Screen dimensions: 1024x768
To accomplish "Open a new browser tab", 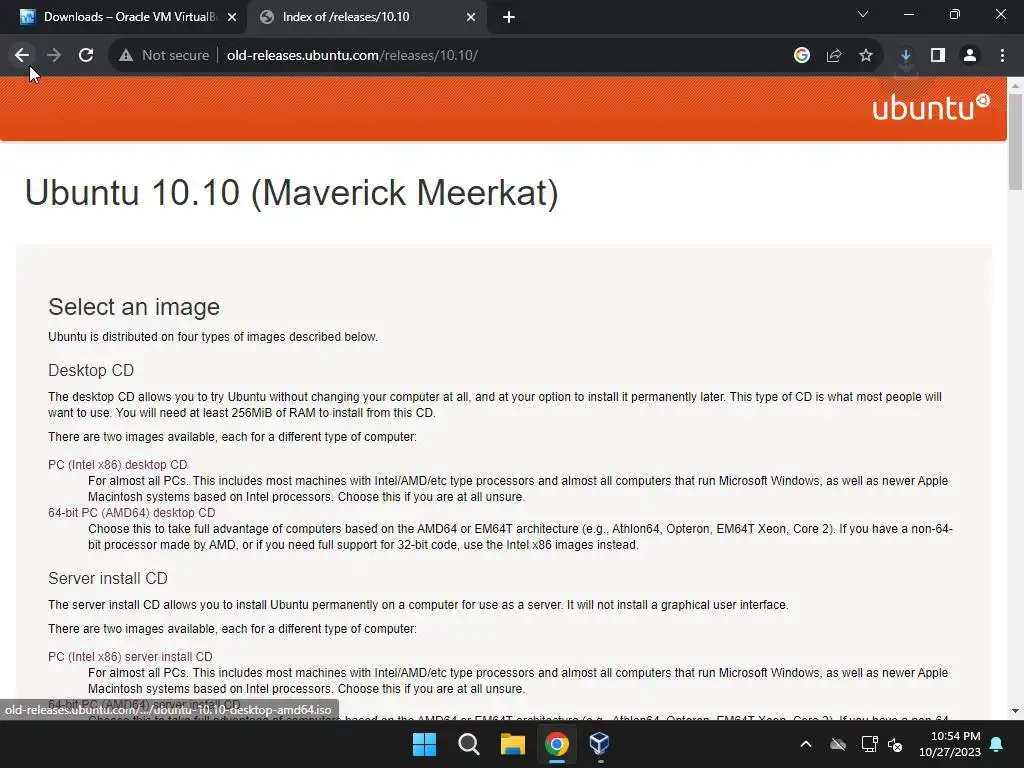I will coord(509,17).
